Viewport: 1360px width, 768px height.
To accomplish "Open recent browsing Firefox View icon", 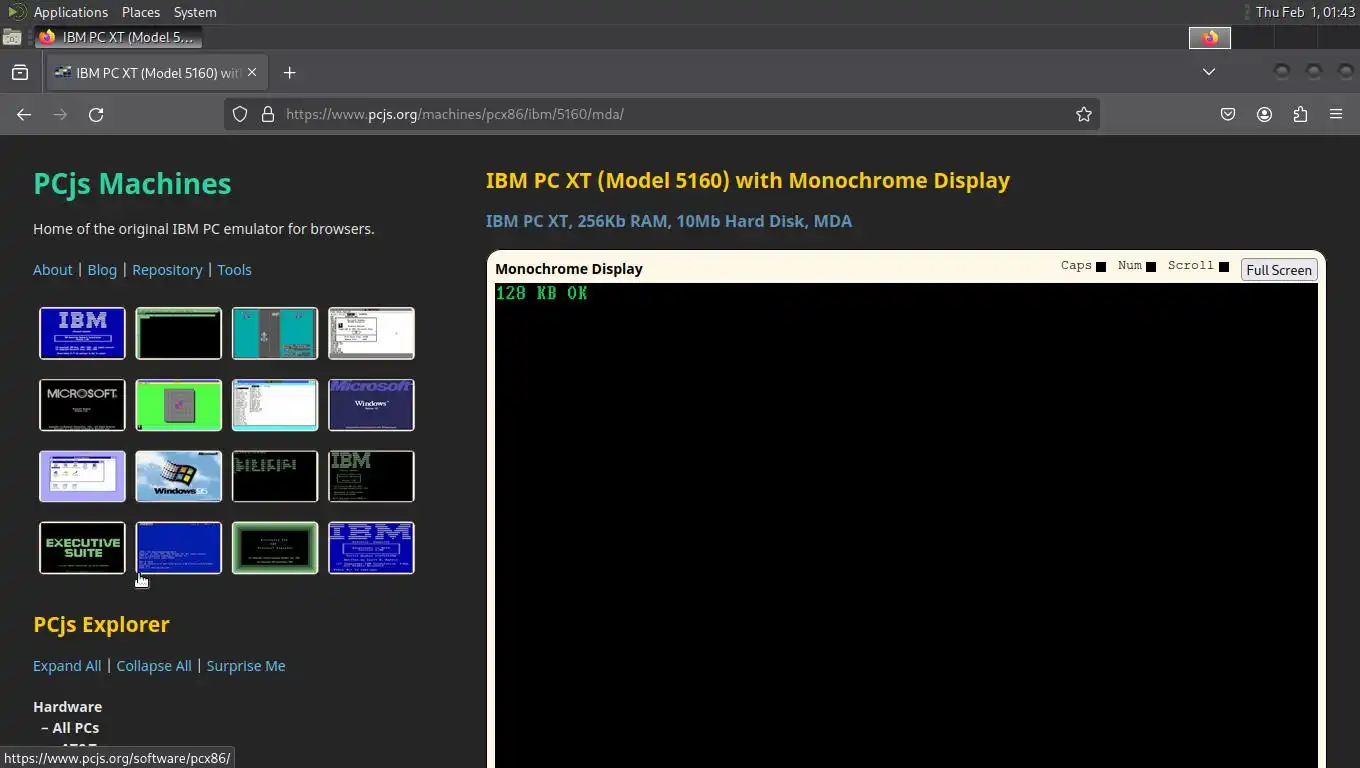I will click(20, 72).
